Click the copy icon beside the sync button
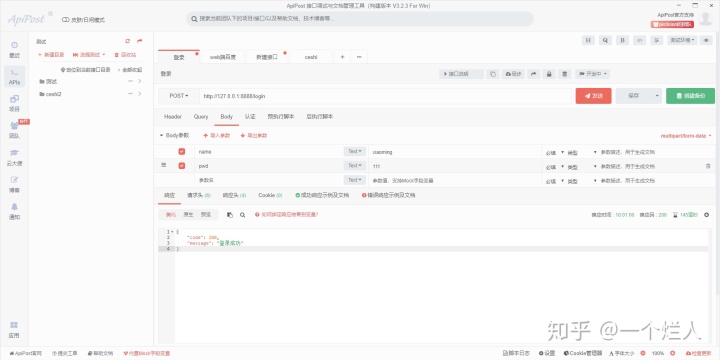This screenshot has height=360, width=720. (493, 74)
